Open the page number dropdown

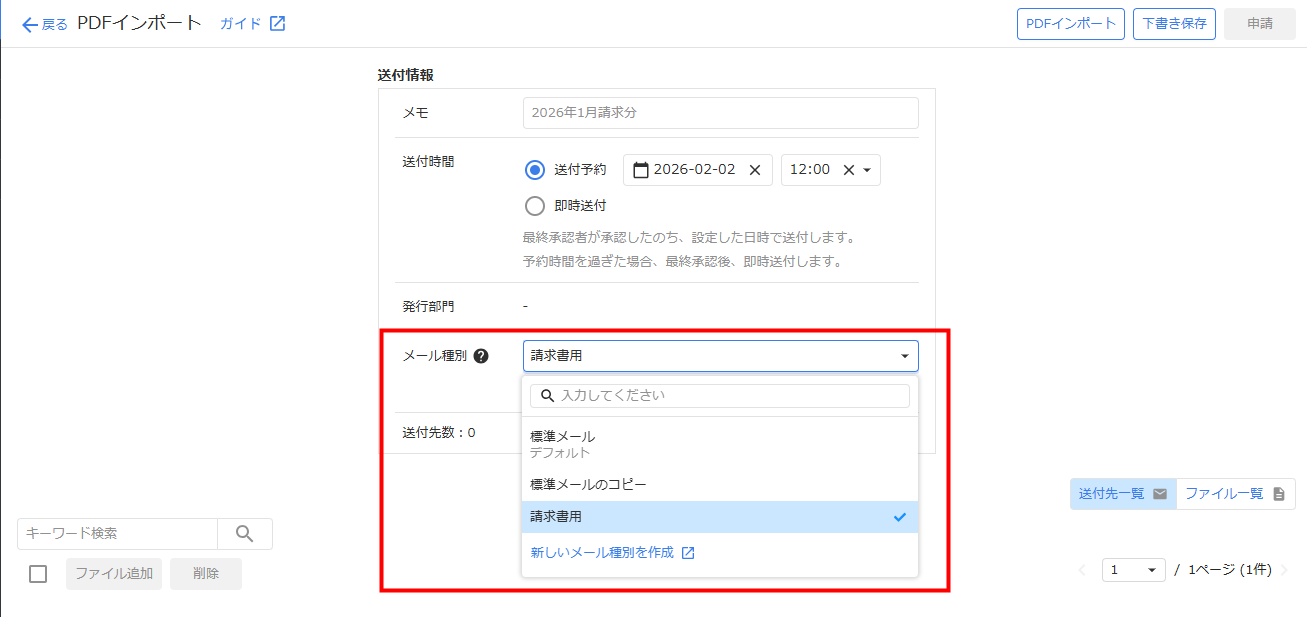tap(1134, 570)
